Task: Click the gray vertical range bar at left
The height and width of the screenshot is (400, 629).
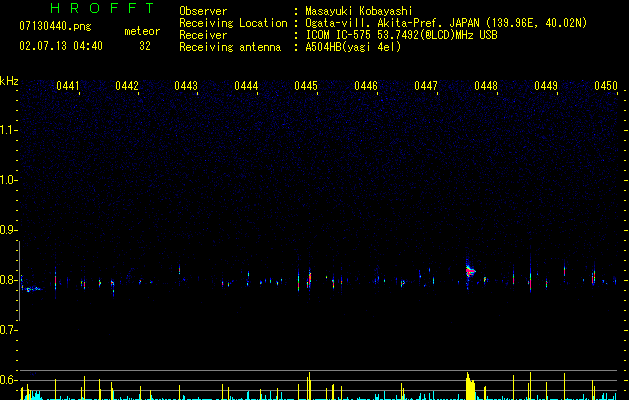Action: coord(19,281)
